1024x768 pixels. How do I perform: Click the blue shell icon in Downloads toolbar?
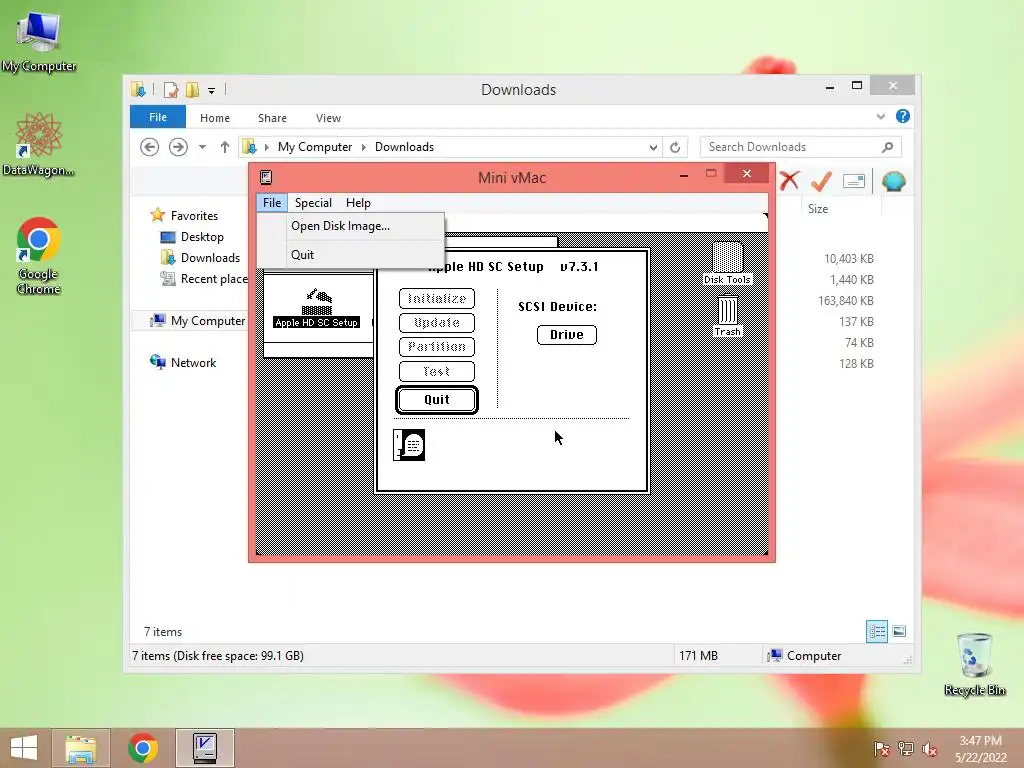tap(893, 181)
